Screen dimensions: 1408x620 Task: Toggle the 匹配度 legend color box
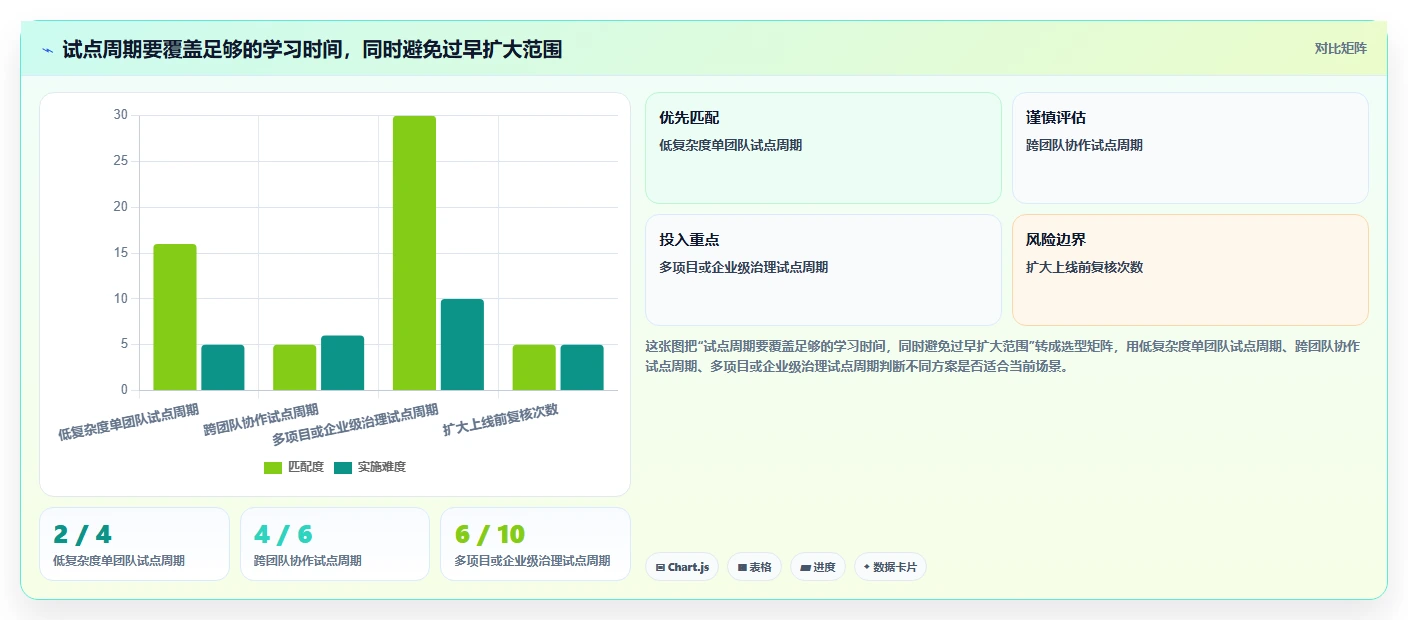(273, 467)
